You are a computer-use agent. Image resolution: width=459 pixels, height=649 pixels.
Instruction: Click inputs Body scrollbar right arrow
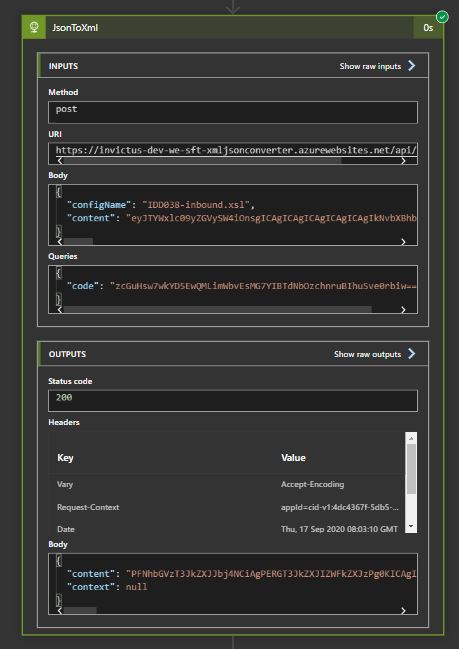403,242
